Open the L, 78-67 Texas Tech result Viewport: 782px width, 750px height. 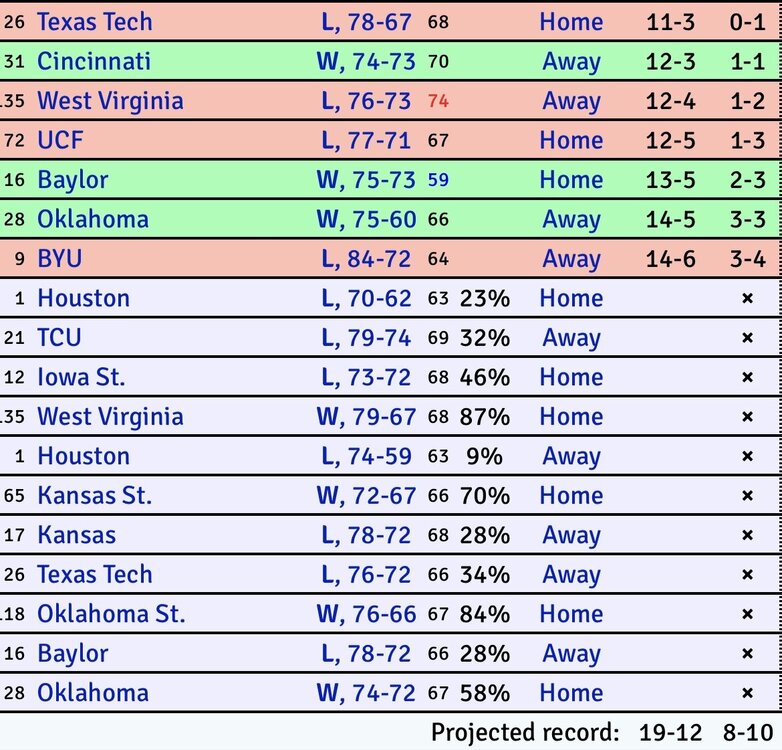(x=366, y=22)
